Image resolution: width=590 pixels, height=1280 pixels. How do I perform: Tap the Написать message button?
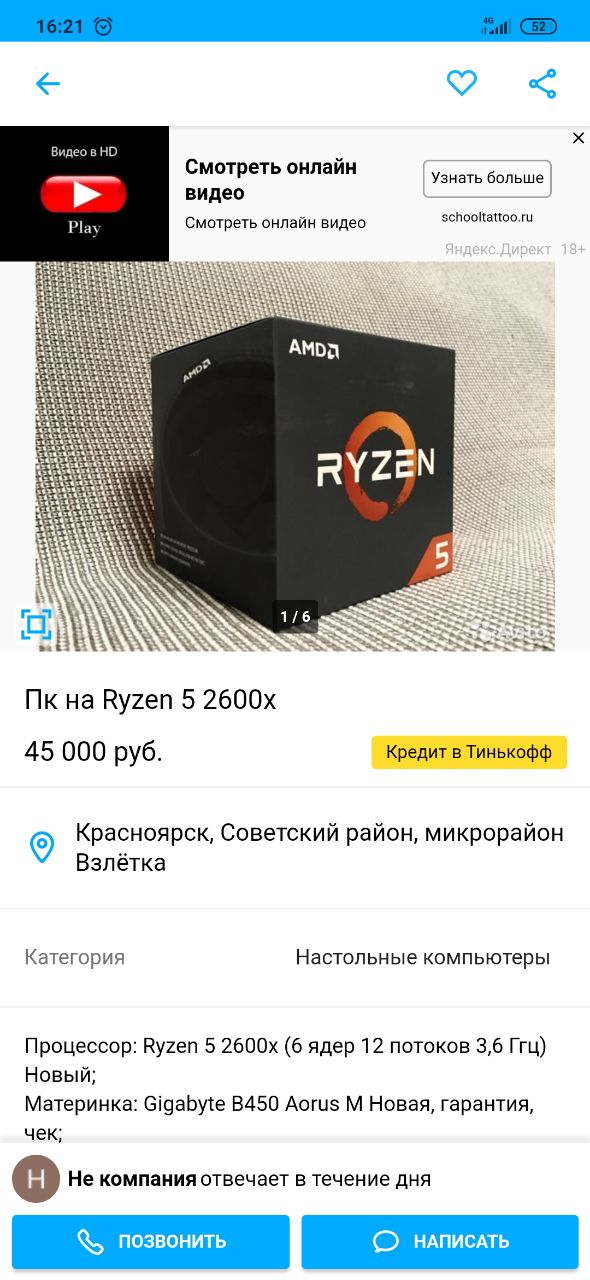pos(440,1242)
